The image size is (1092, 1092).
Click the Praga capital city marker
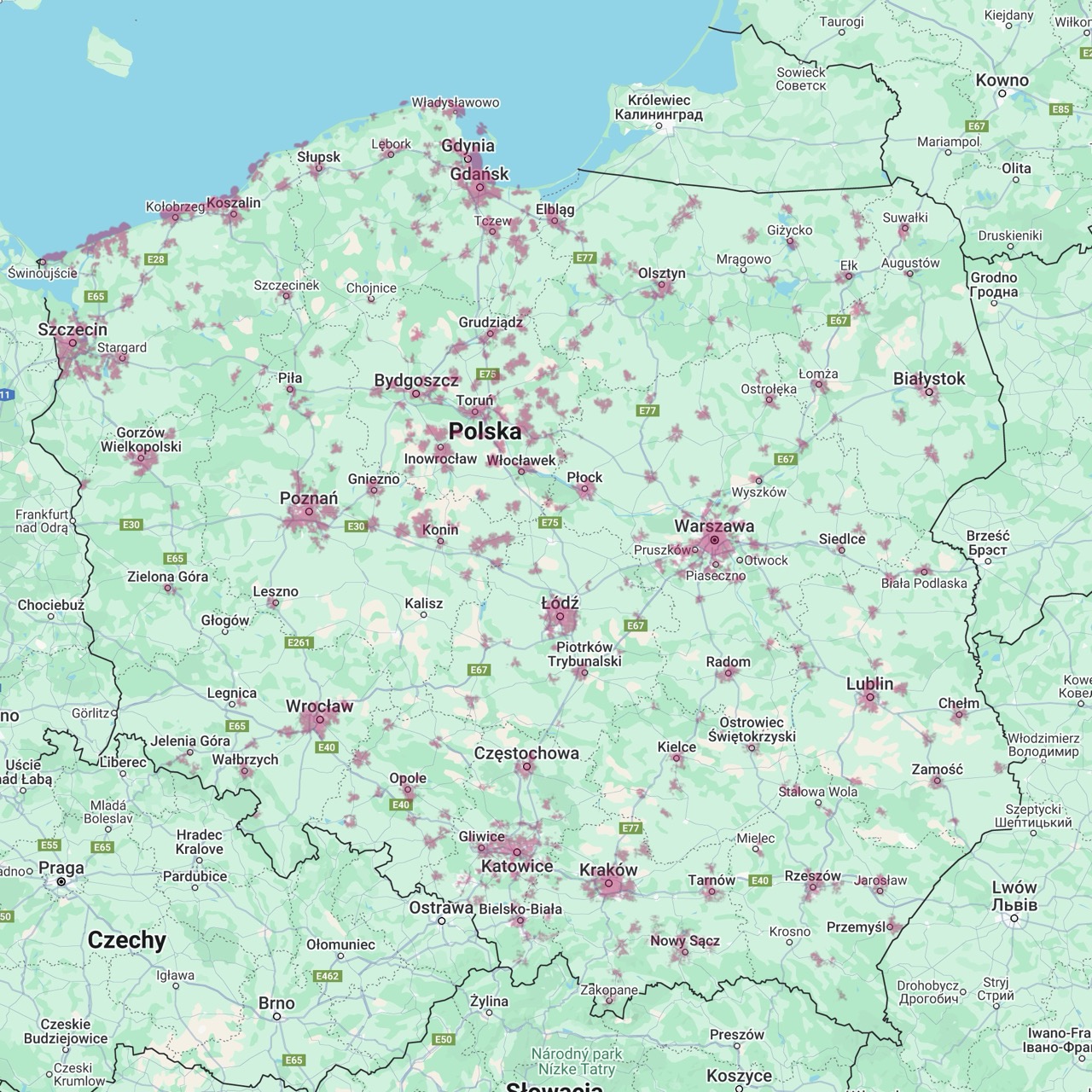[x=61, y=882]
